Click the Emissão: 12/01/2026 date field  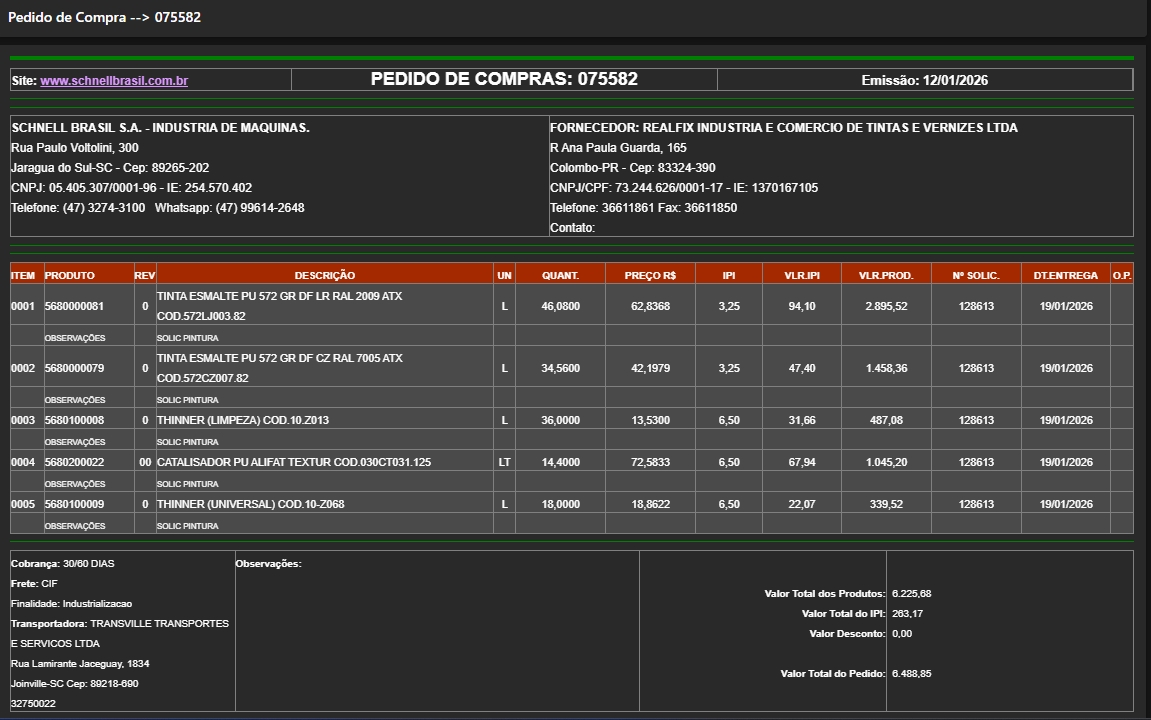924,81
